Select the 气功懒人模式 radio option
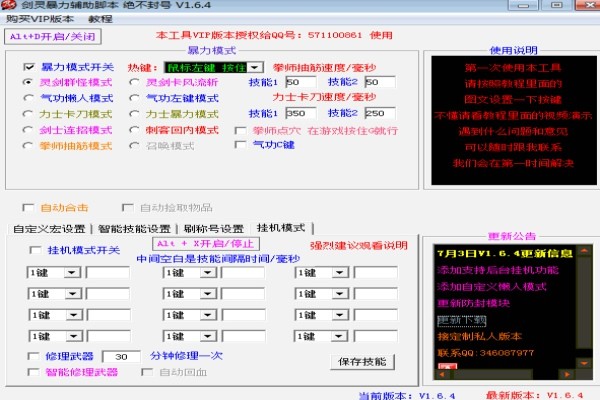This screenshot has height=400, width=600. [x=29, y=98]
